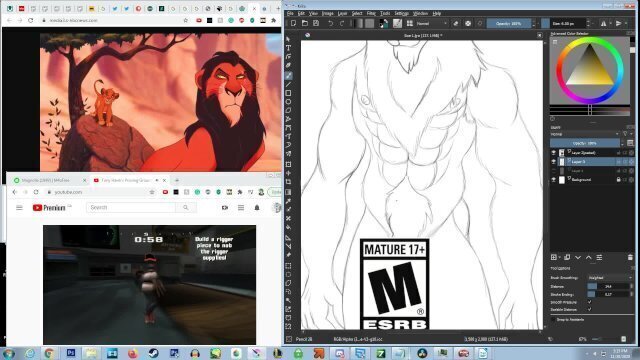The image size is (640, 360).
Task: Move layer up with the up arrow icon
Action: pos(589,258)
